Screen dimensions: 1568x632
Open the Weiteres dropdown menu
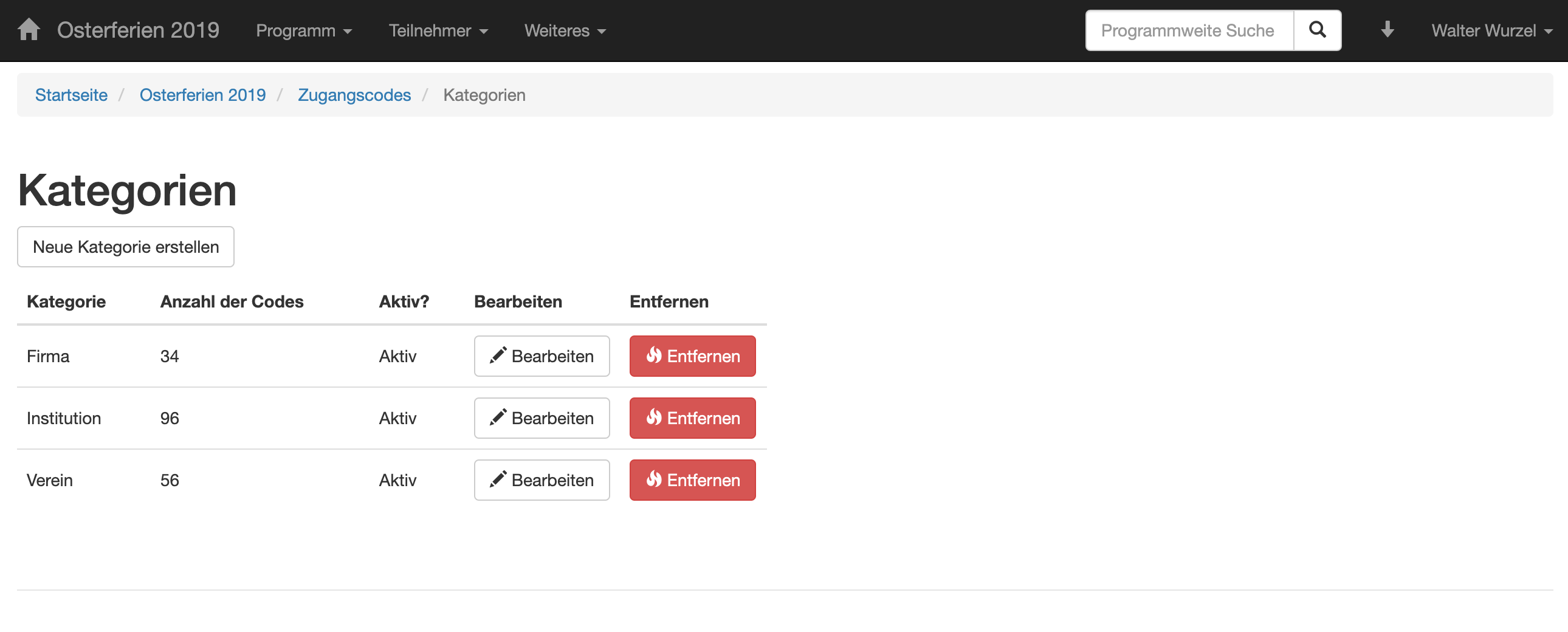point(564,30)
